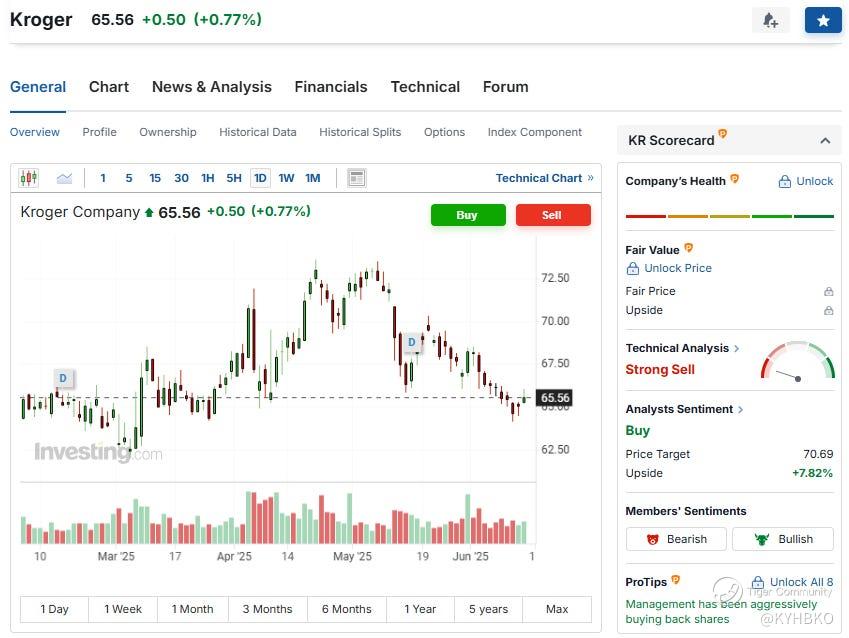This screenshot has height=638, width=849.
Task: Open the Index Component sub-tab
Action: tap(535, 132)
